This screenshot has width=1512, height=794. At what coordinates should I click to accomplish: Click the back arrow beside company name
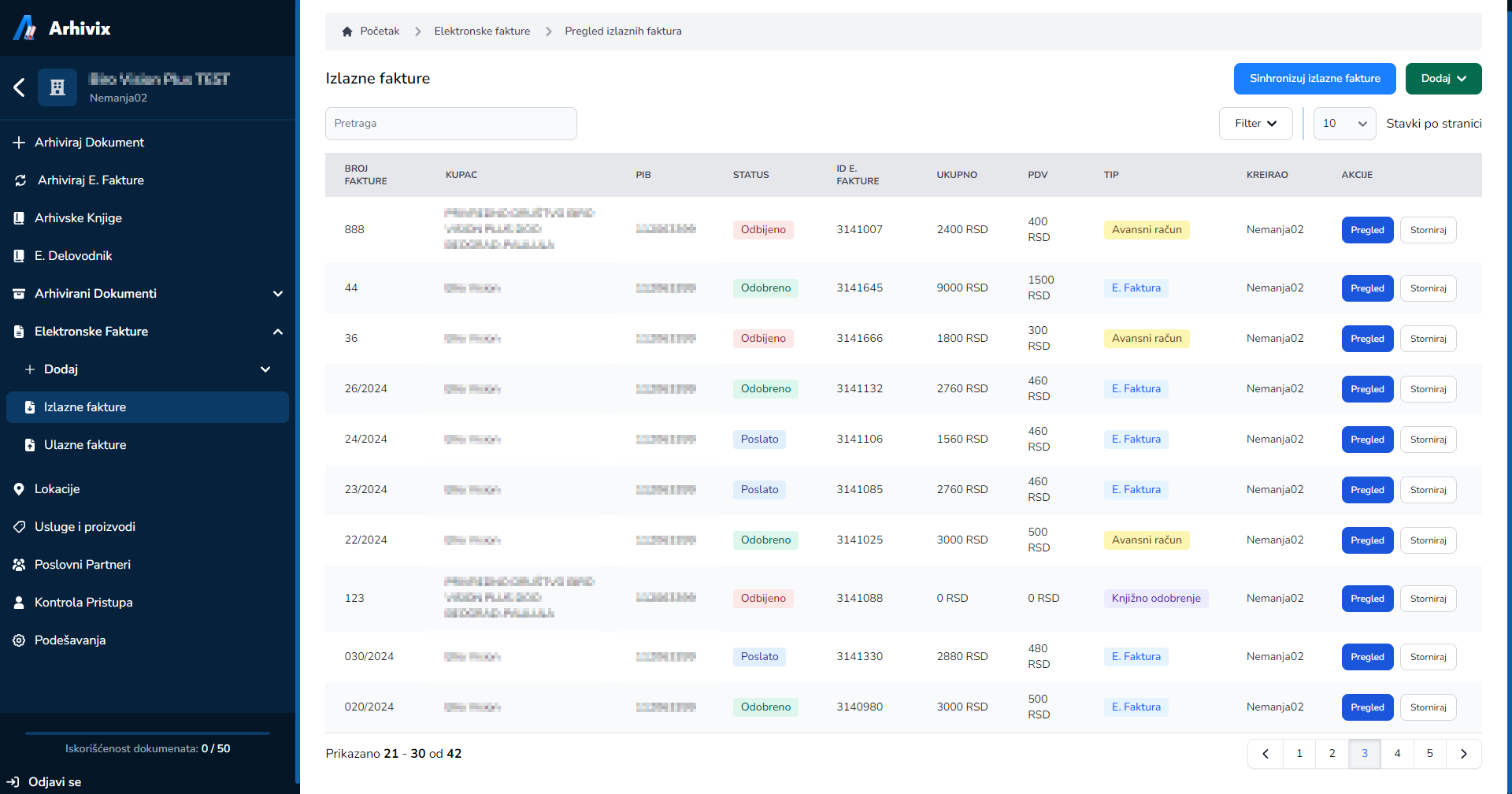pos(20,87)
